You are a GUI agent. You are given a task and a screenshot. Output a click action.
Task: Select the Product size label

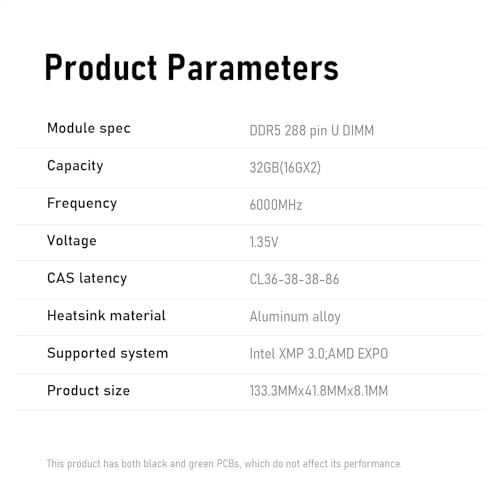(x=88, y=390)
